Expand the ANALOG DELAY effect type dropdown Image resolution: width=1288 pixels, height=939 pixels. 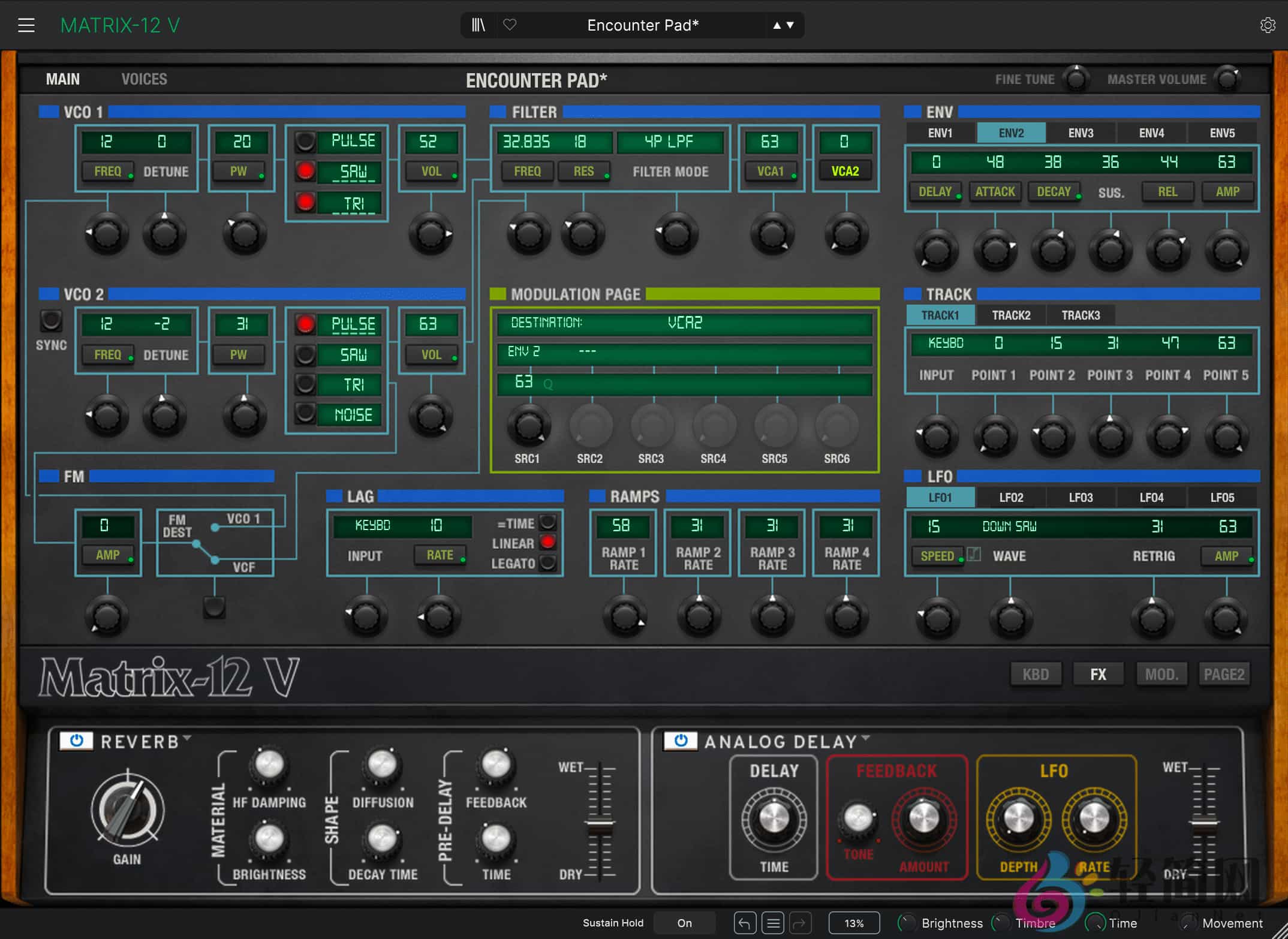click(865, 738)
